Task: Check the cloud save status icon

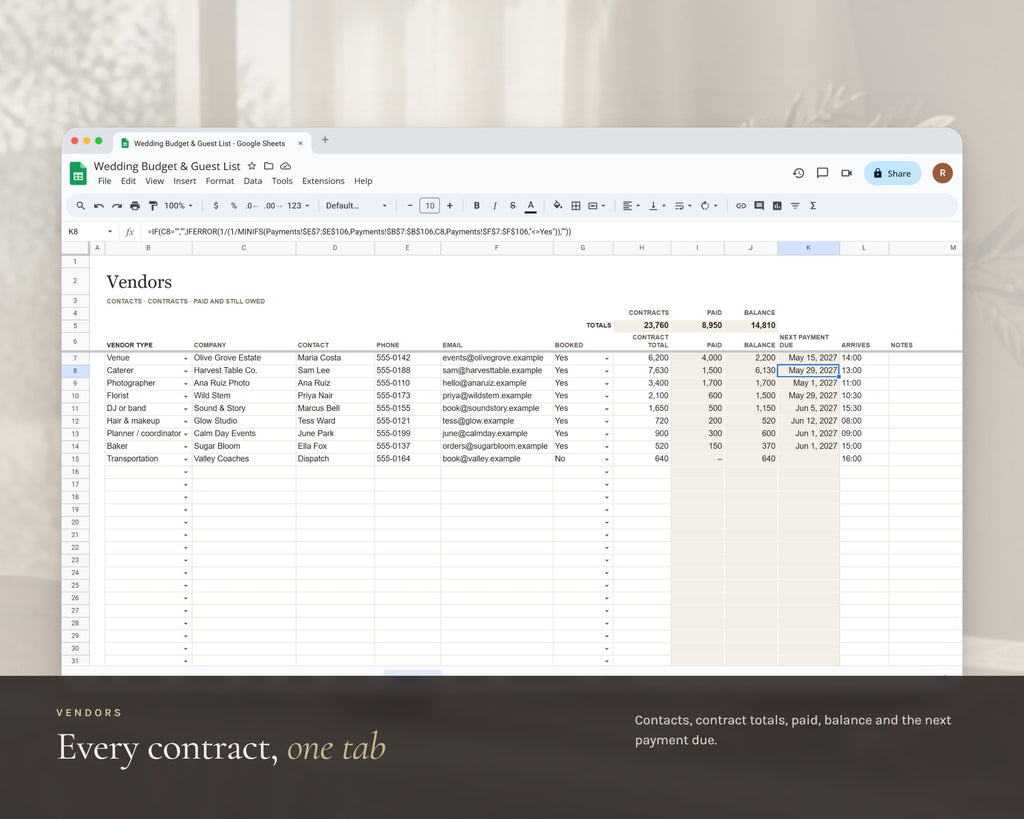Action: coord(285,166)
